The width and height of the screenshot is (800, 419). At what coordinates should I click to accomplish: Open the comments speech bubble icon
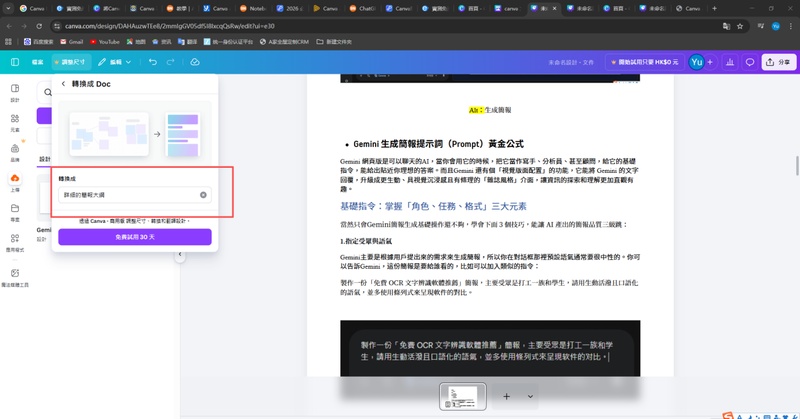coord(749,62)
